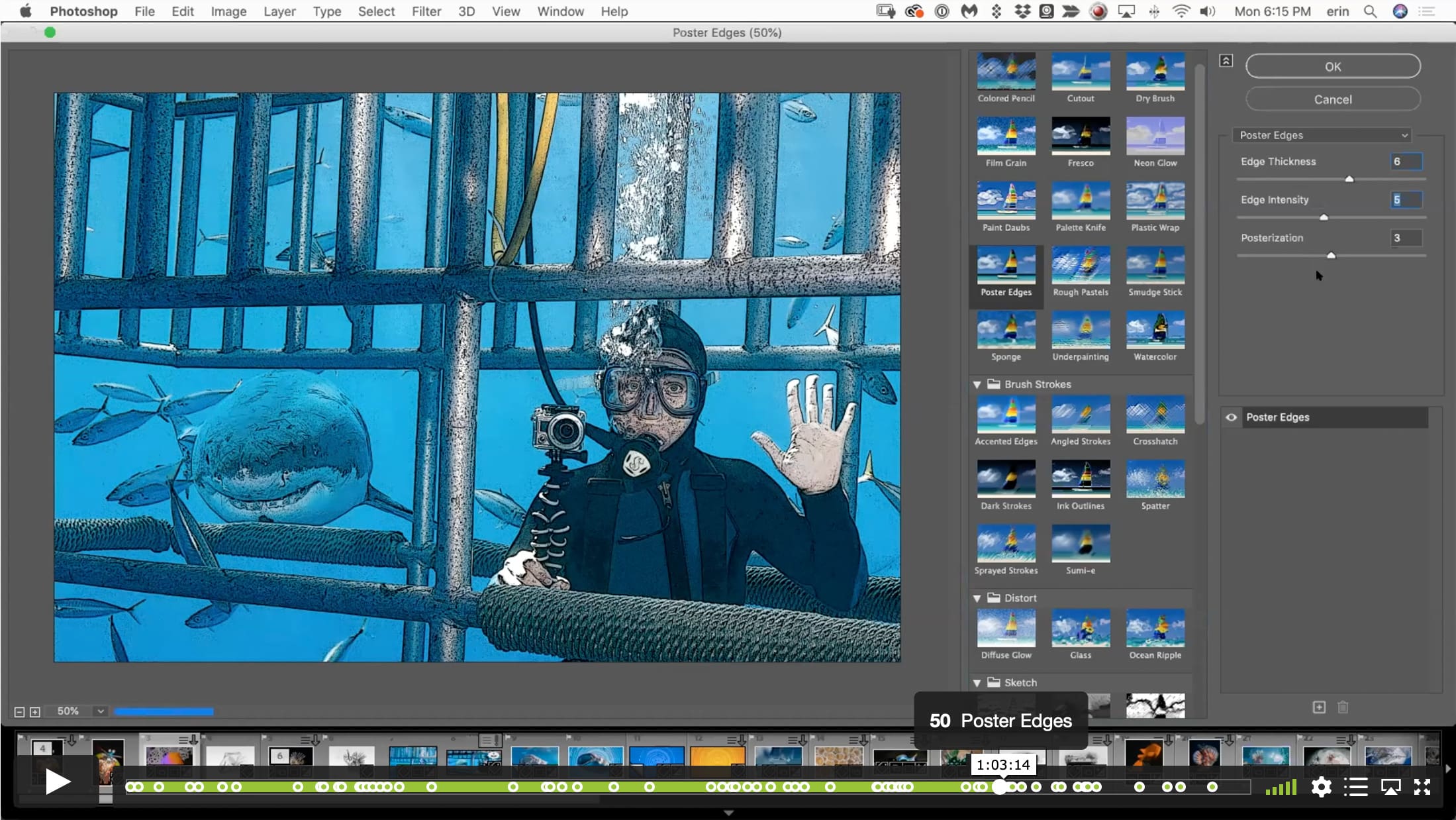Viewport: 1456px width, 820px height.
Task: Adjust the Posterization slider
Action: pos(1331,256)
